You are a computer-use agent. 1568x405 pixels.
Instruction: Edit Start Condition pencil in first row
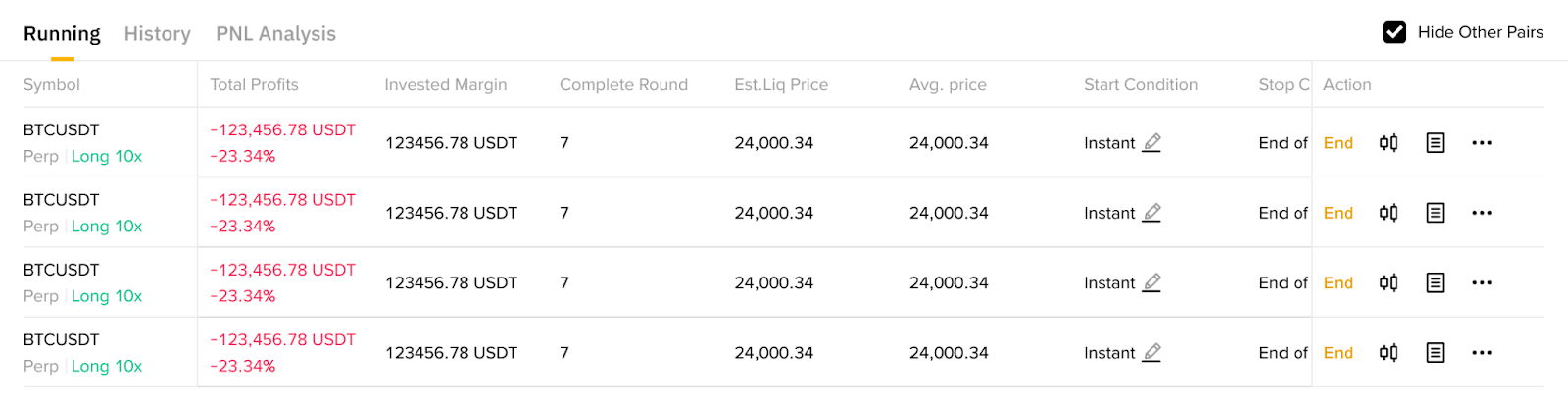(1151, 143)
